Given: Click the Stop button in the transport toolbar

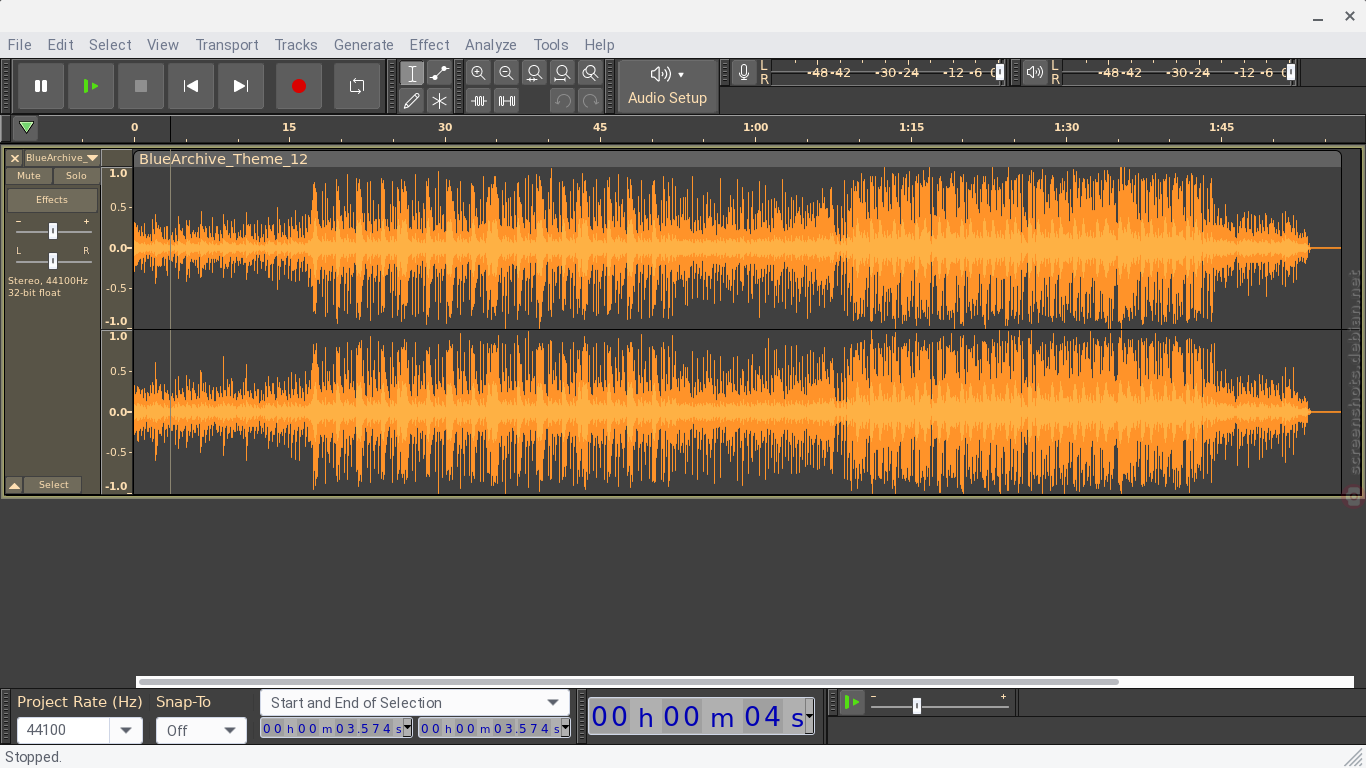Looking at the screenshot, I should (141, 86).
